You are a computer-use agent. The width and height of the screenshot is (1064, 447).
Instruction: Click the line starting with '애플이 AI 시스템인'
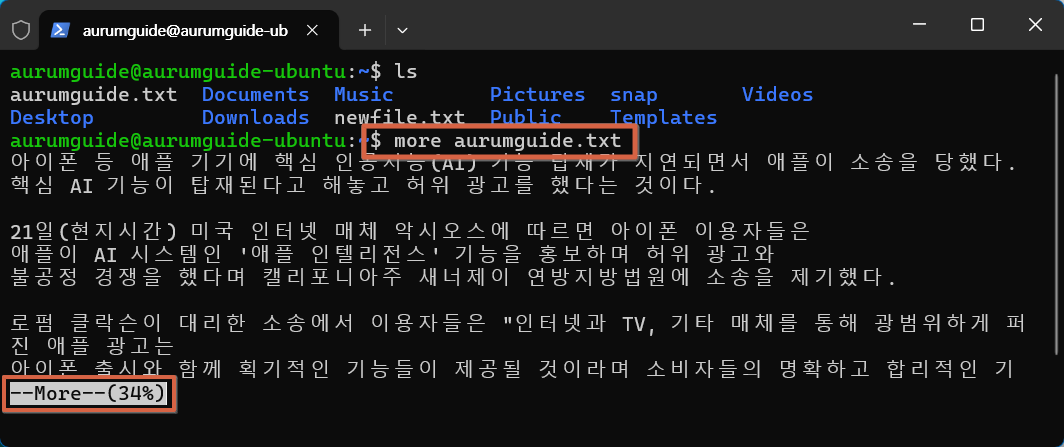(x=393, y=255)
